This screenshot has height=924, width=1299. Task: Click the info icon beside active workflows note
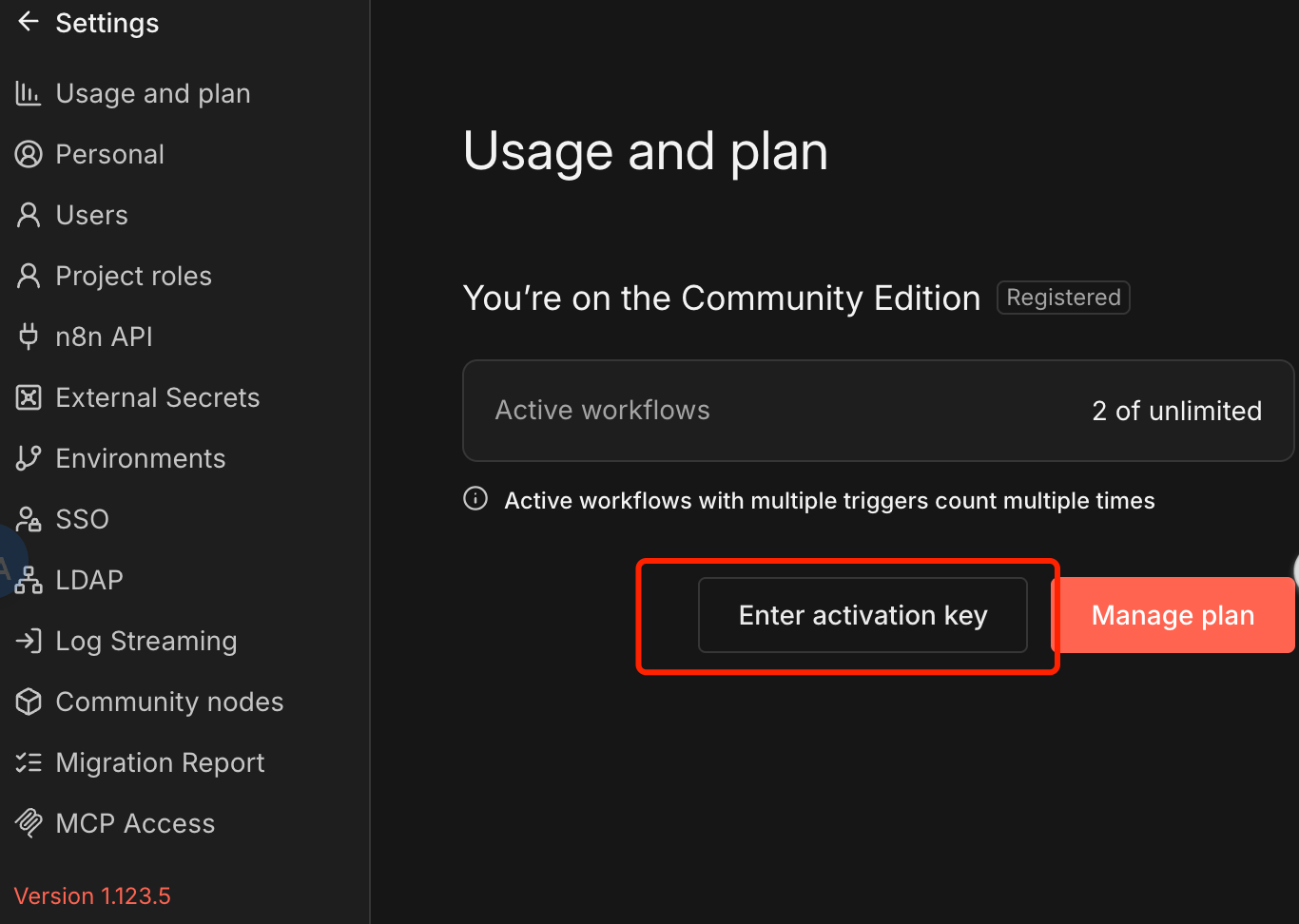click(x=475, y=499)
